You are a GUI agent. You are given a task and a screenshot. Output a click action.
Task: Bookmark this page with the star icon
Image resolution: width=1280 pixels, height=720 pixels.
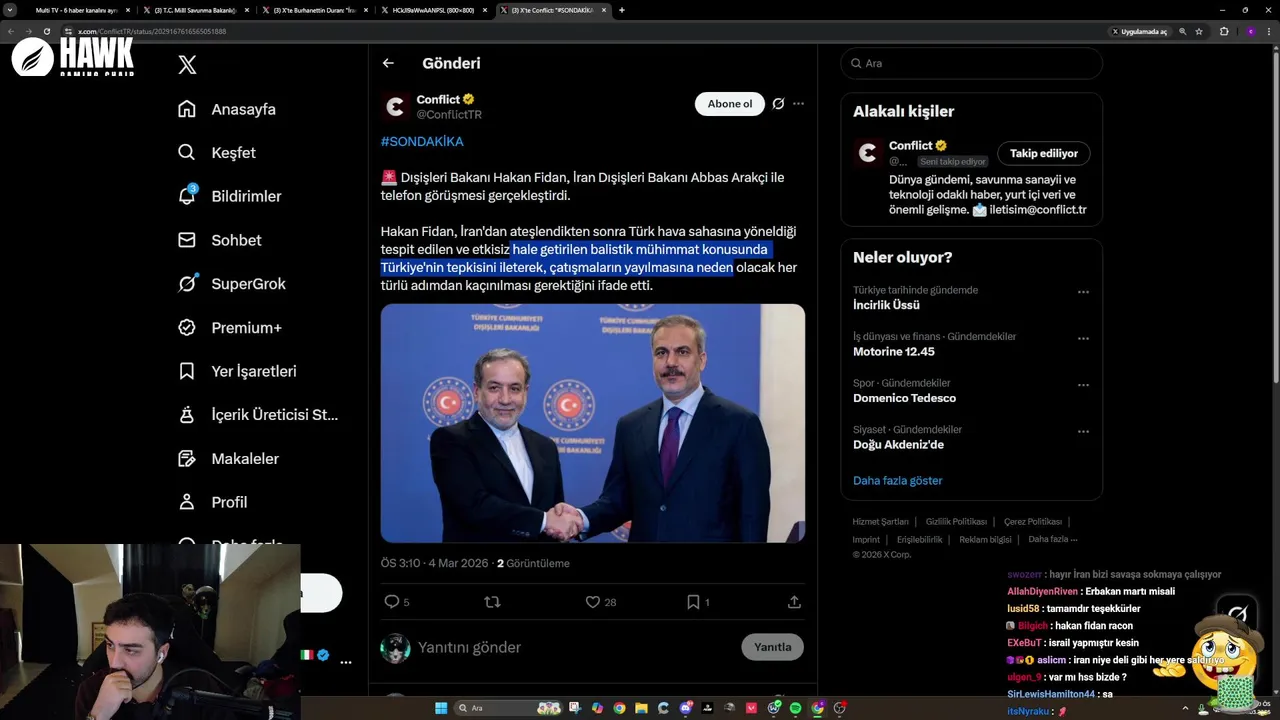(x=1199, y=32)
